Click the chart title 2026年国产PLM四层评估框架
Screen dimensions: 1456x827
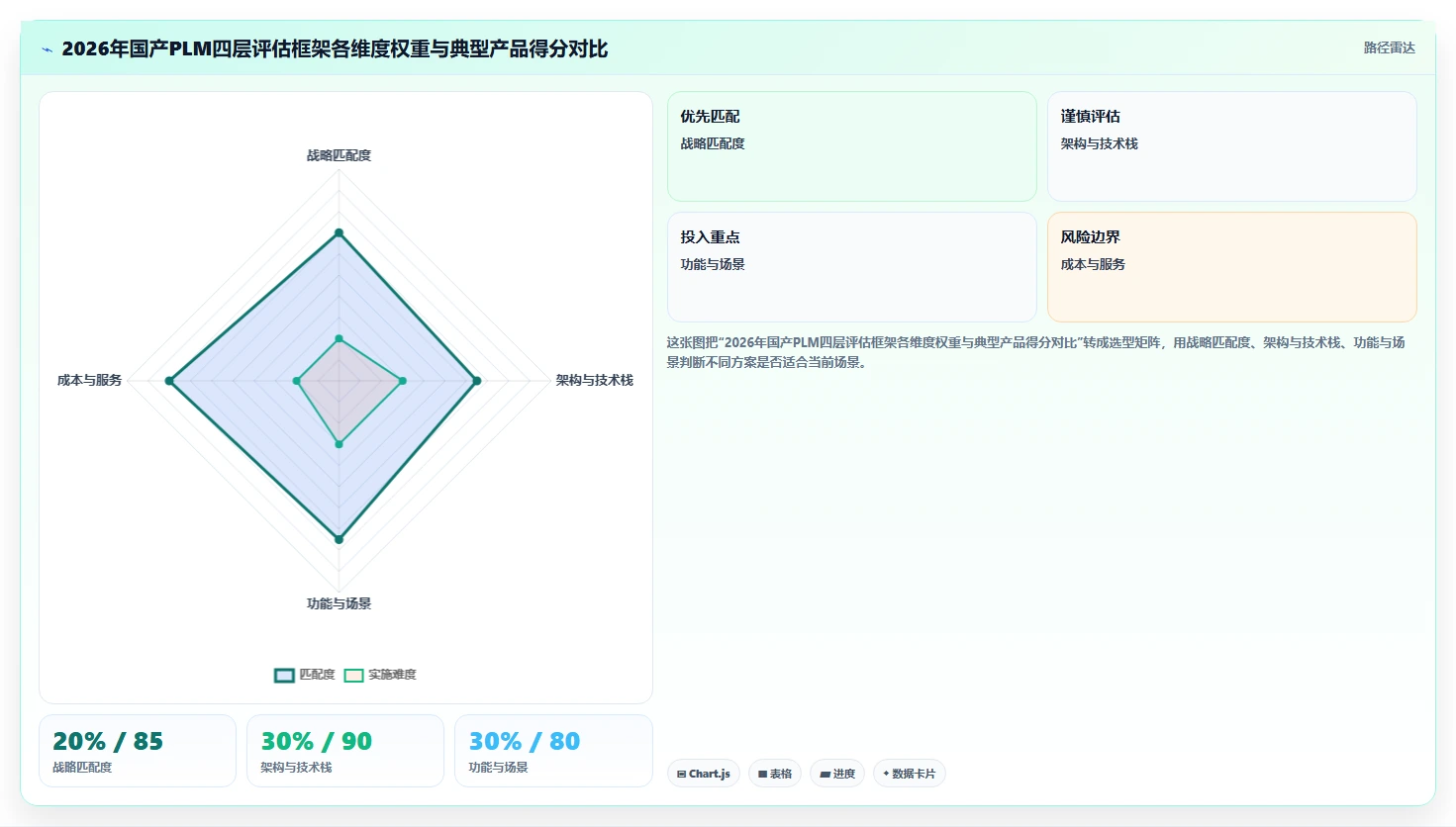coord(335,48)
